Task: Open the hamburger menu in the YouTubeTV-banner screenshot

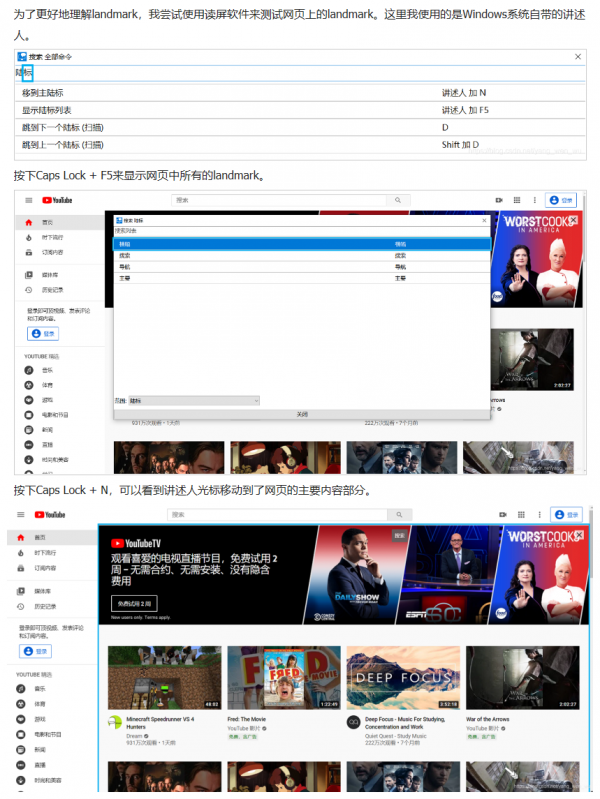Action: pos(21,515)
